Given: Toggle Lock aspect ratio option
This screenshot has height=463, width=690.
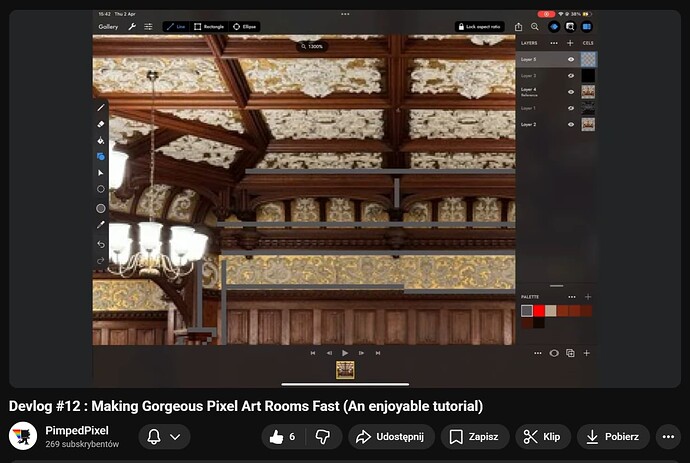Looking at the screenshot, I should tap(481, 27).
